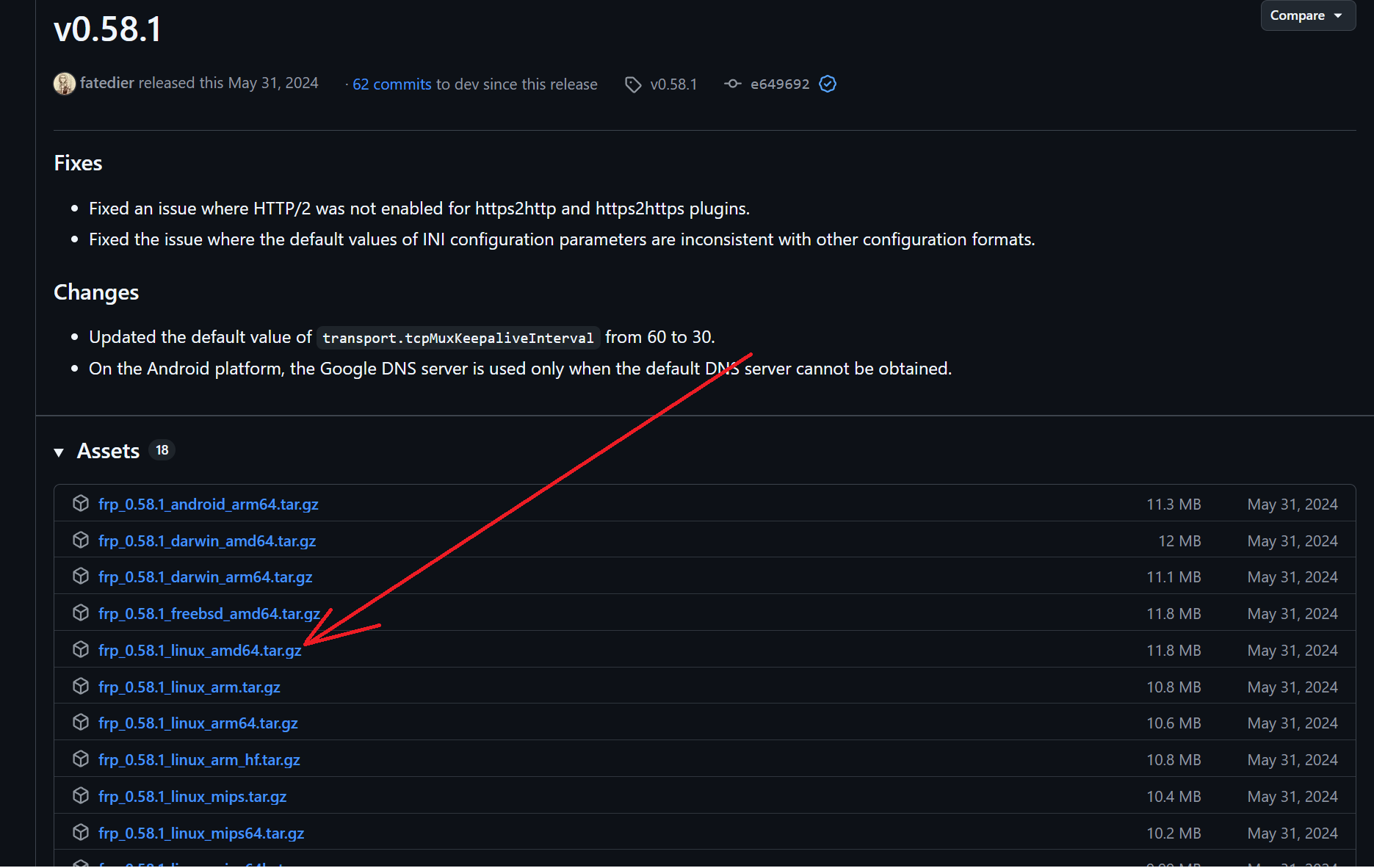Click package icon for darwin_arm64 asset
The height and width of the screenshot is (868, 1374).
81,576
